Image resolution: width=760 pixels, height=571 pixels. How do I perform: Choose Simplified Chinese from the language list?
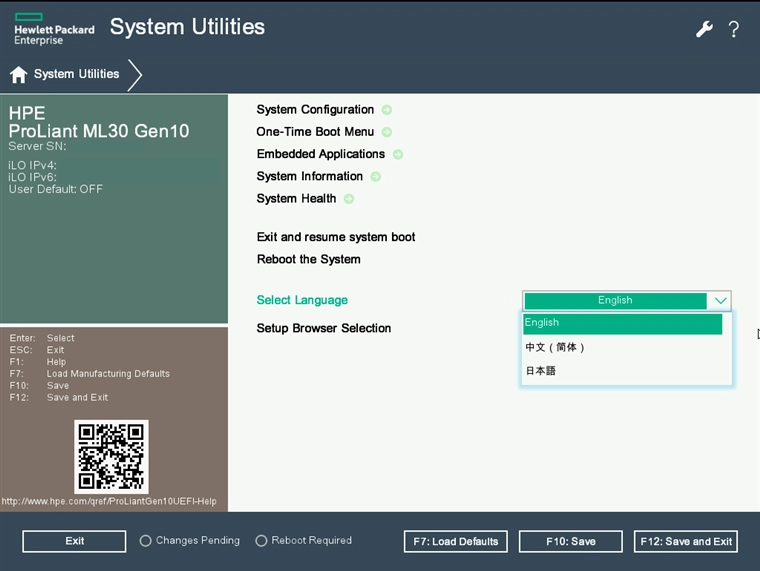point(622,347)
